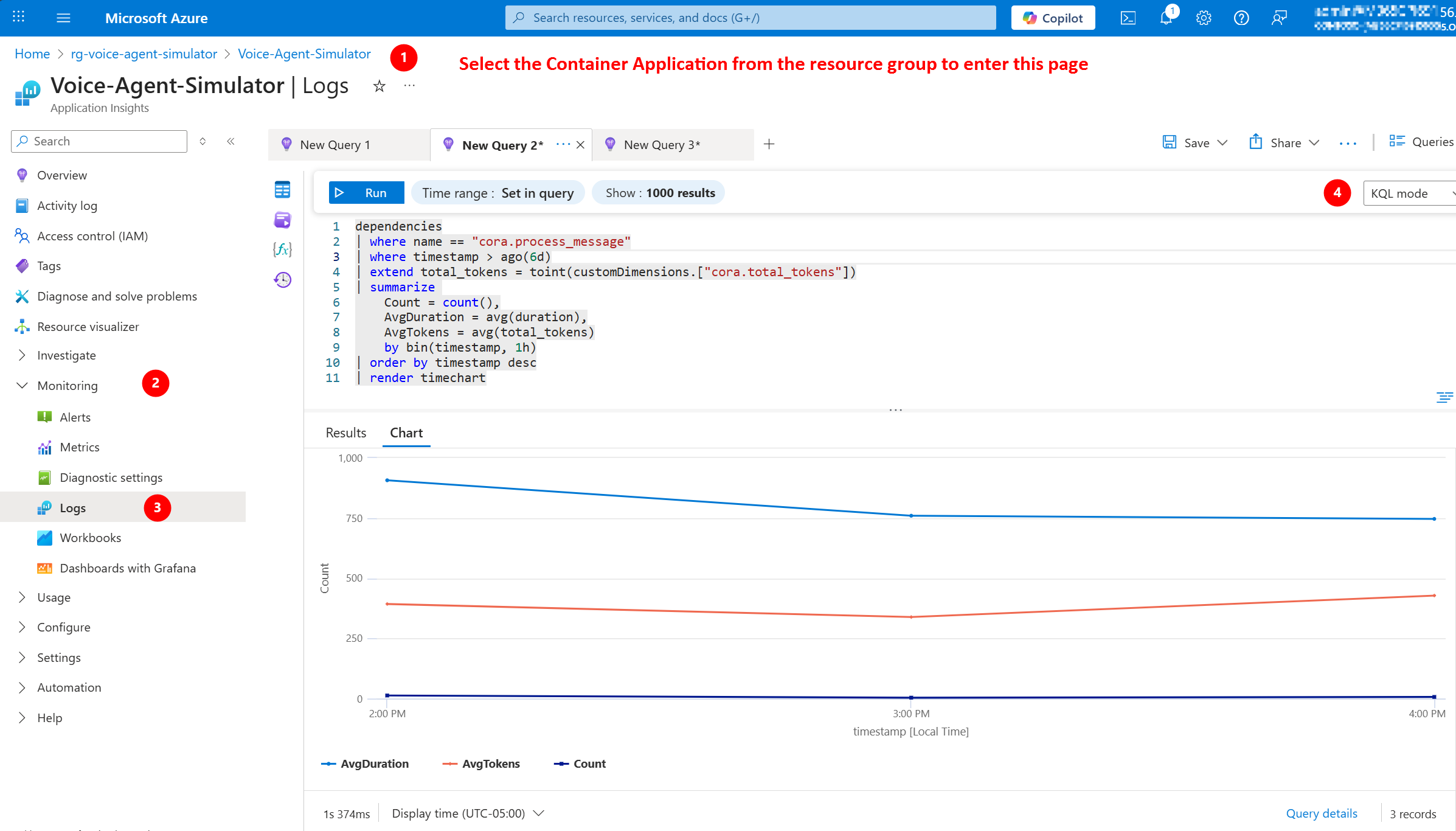Open the Example queries panel
The width and height of the screenshot is (1456, 831).
pos(282,220)
